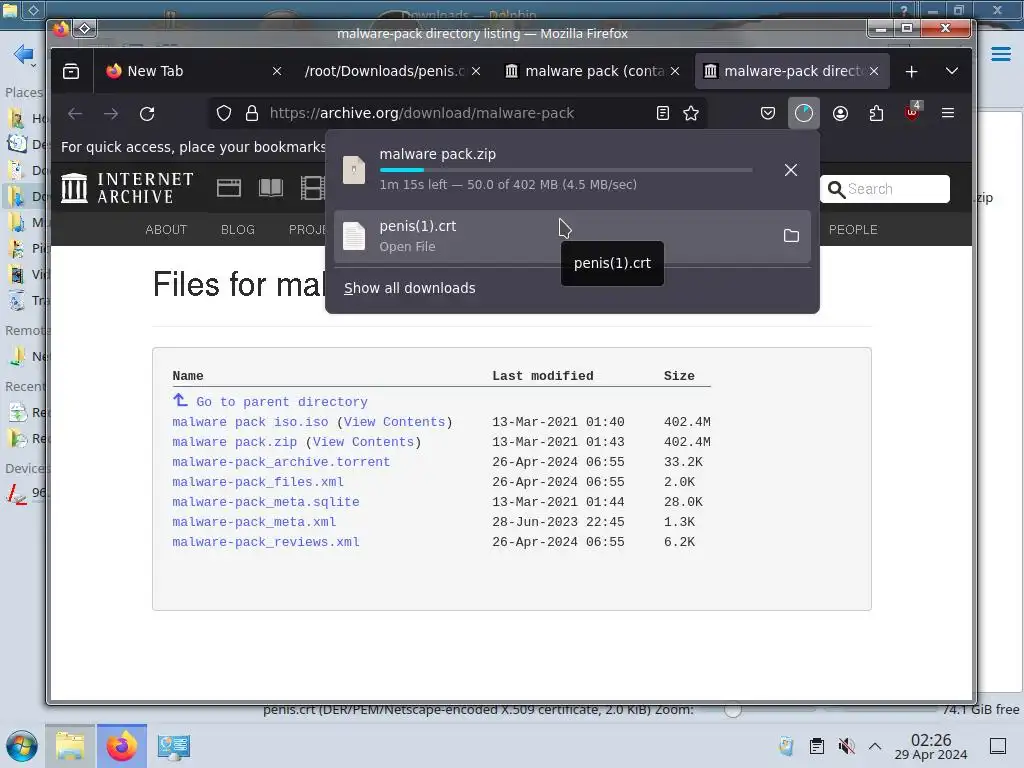View Contents of malware pack iso.iso
This screenshot has width=1024, height=768.
click(394, 422)
